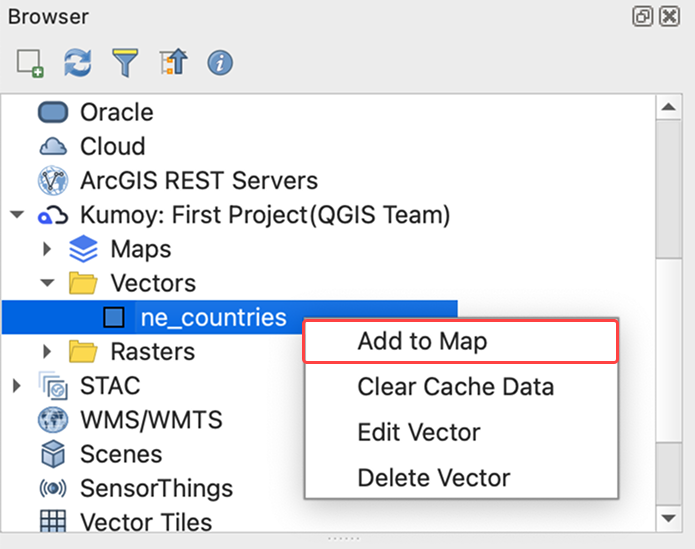Refresh the Browser panel
The height and width of the screenshot is (549, 695).
point(78,63)
